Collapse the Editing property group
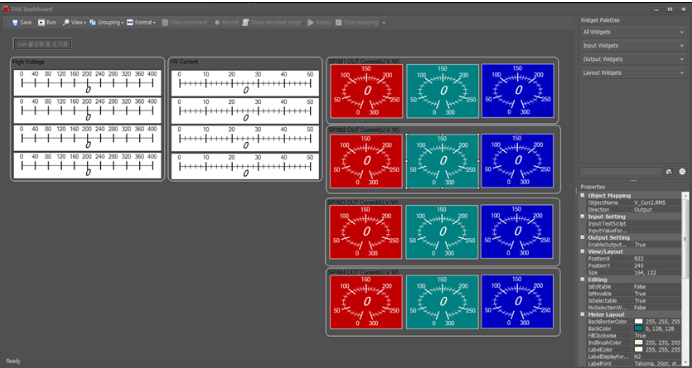The image size is (692, 368). pyautogui.click(x=582, y=280)
